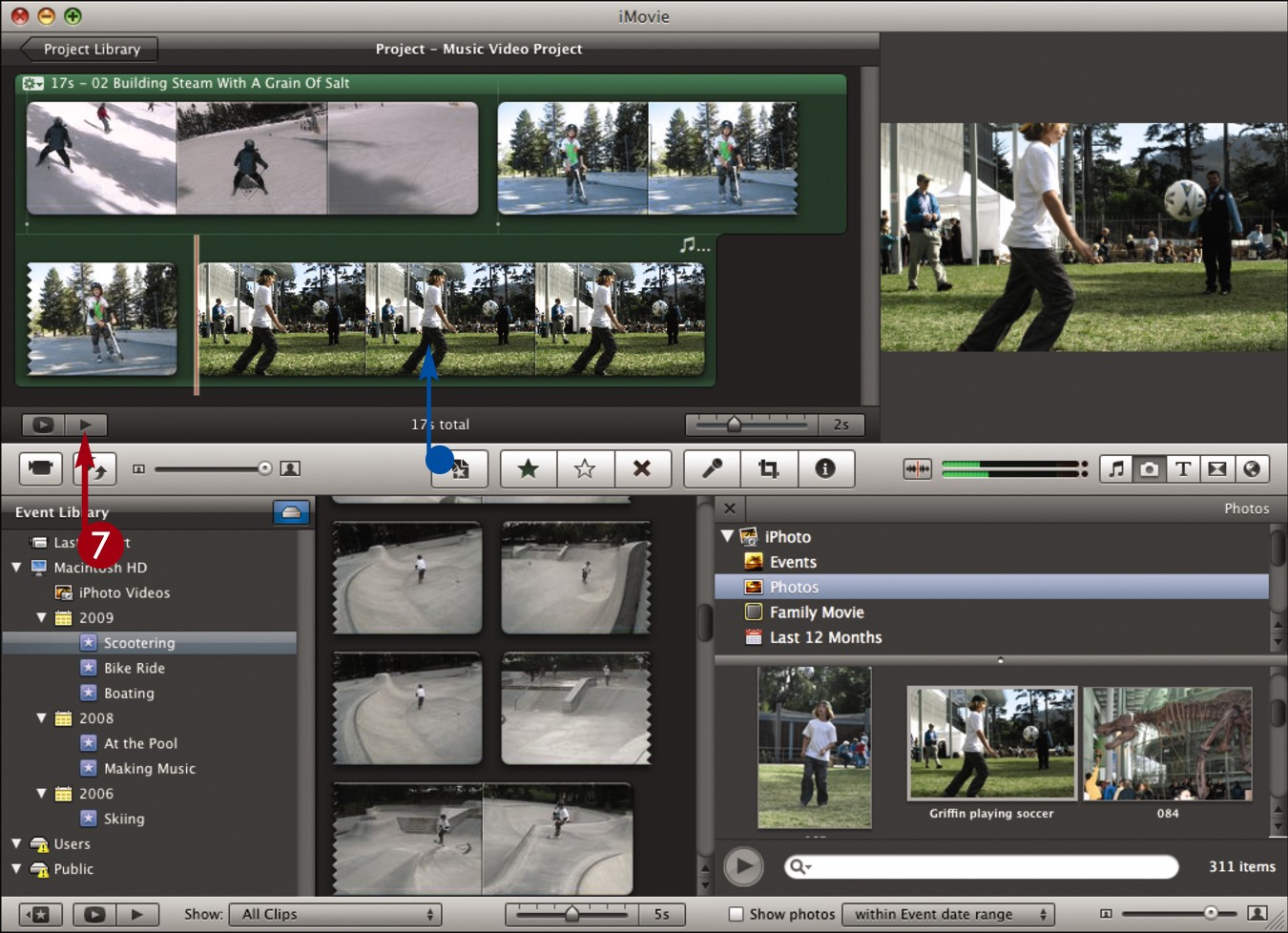Open within Event date range dropdown
The height and width of the screenshot is (933, 1288).
948,914
